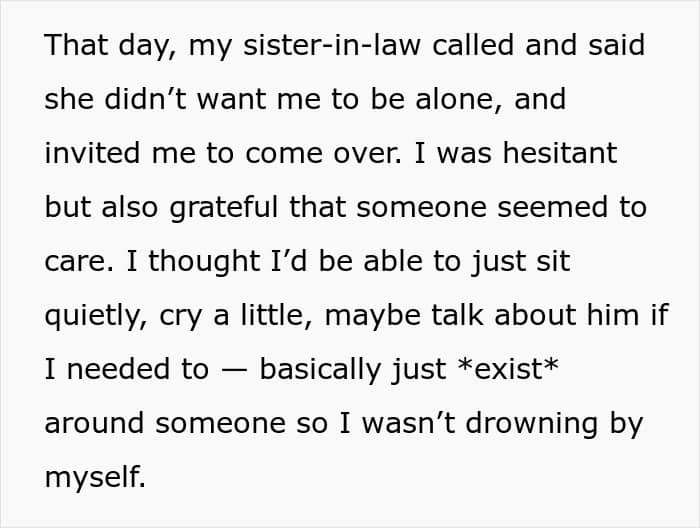This screenshot has height=528, width=700.
Task: Click the word "hesitant"
Action: [x=560, y=153]
